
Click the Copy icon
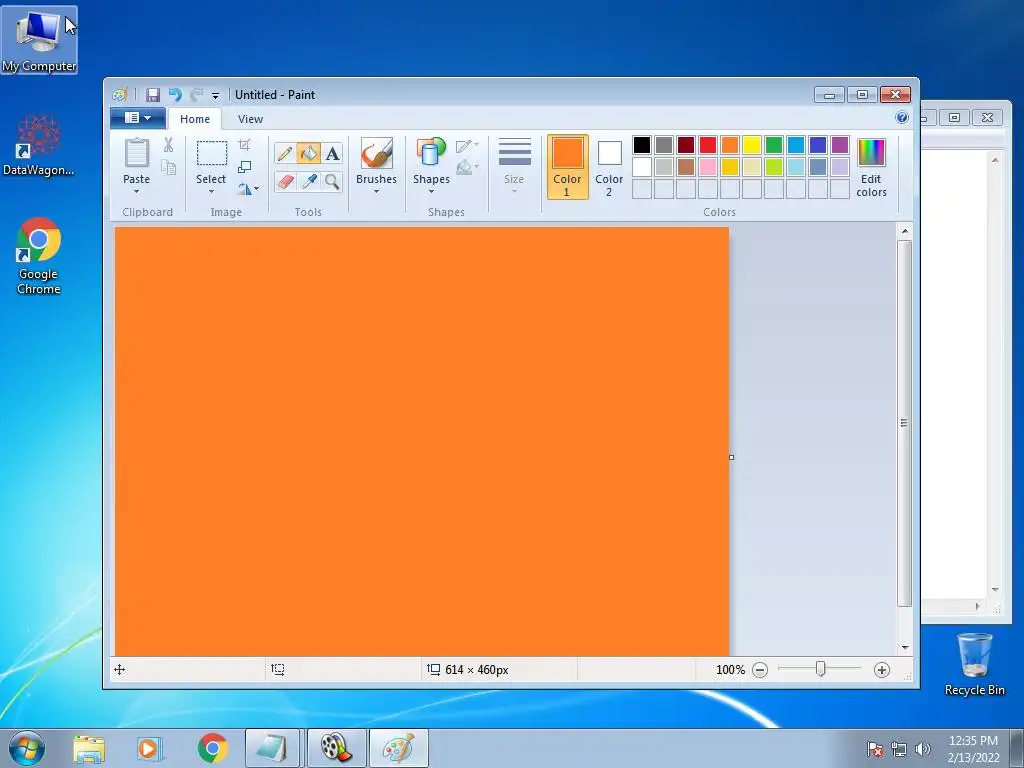tap(168, 168)
